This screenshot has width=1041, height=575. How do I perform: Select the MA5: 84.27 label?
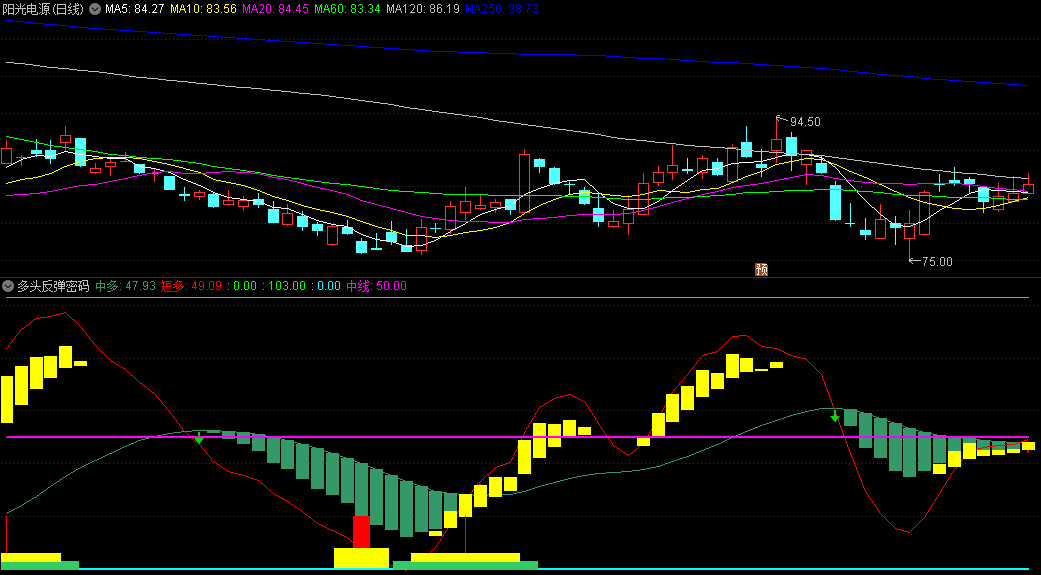coord(135,9)
